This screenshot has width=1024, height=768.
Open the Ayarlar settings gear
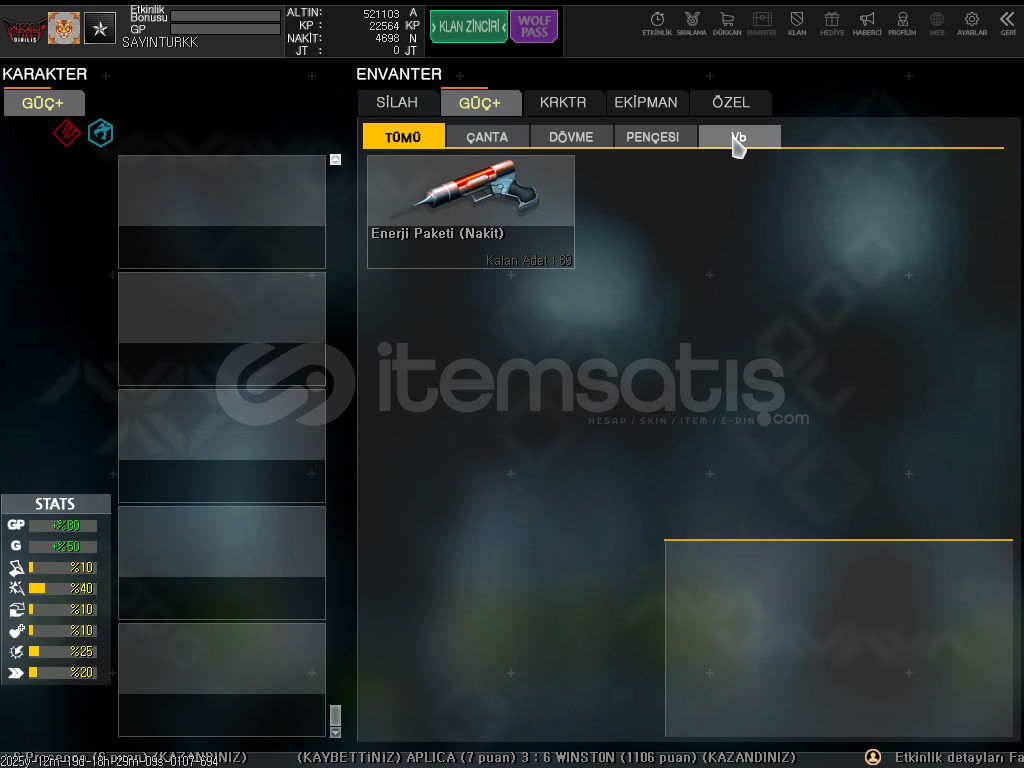coord(972,24)
